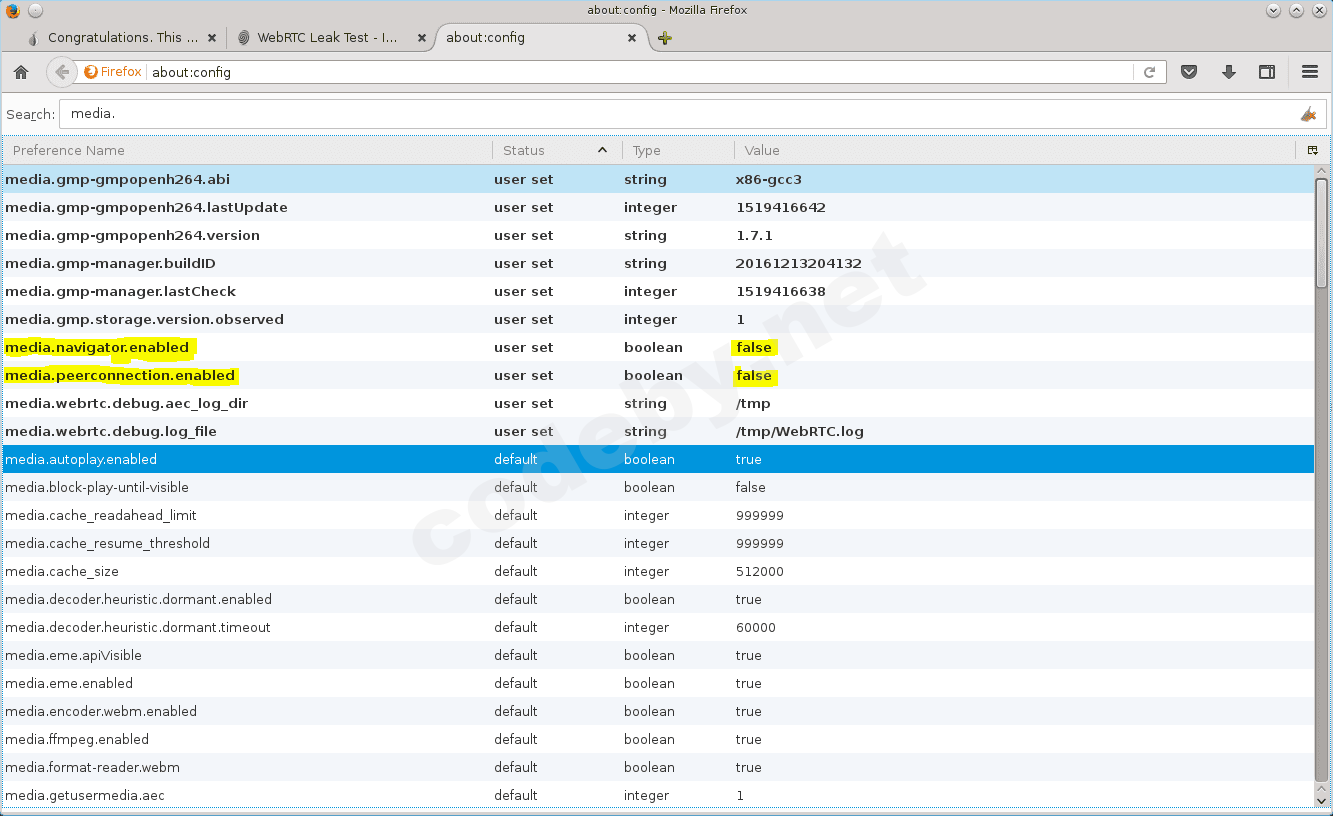Sort by the Preference Name column header
Screen dimensions: 1333x816
pos(68,150)
